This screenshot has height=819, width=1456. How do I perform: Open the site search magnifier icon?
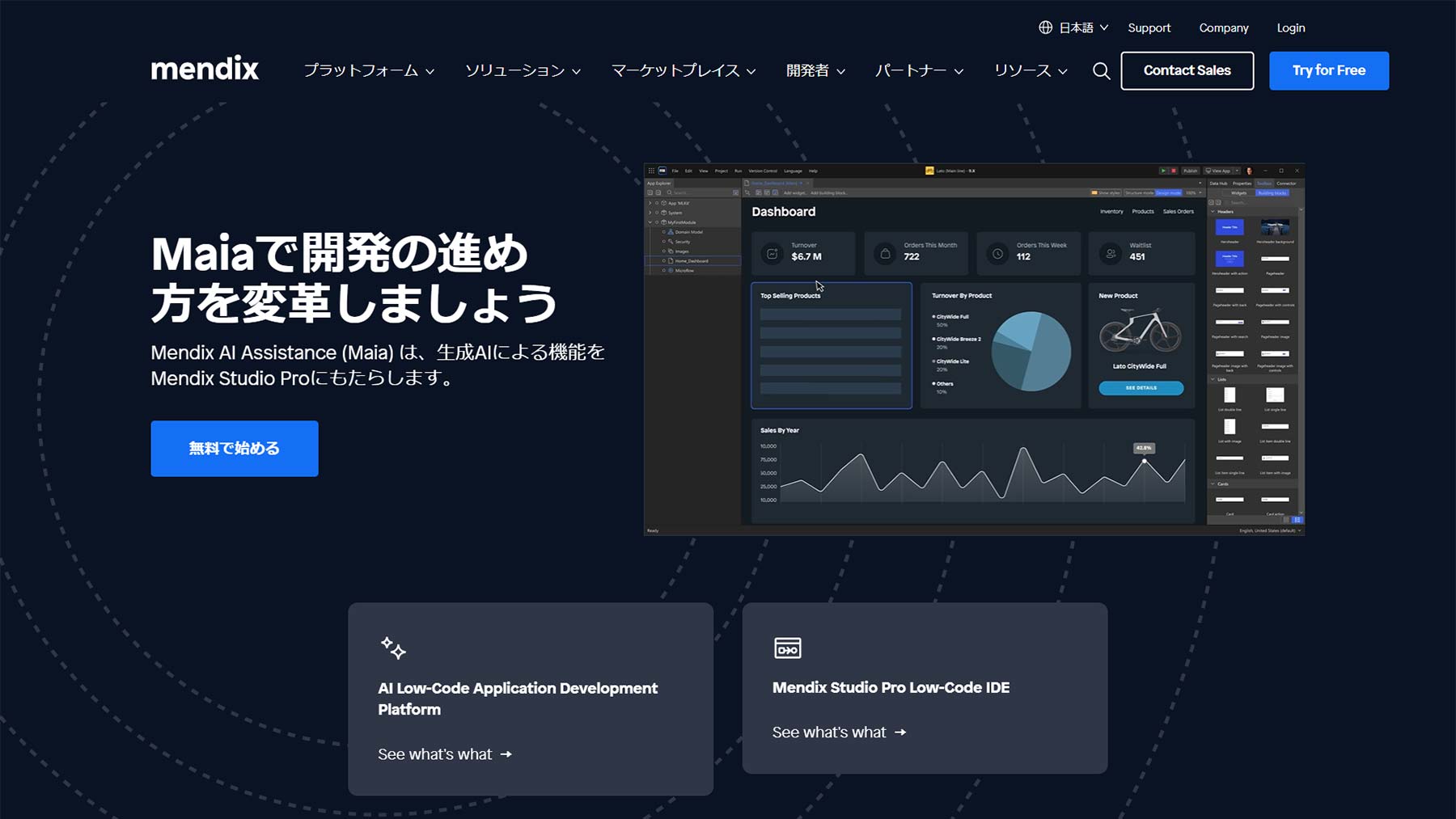[x=1101, y=71]
